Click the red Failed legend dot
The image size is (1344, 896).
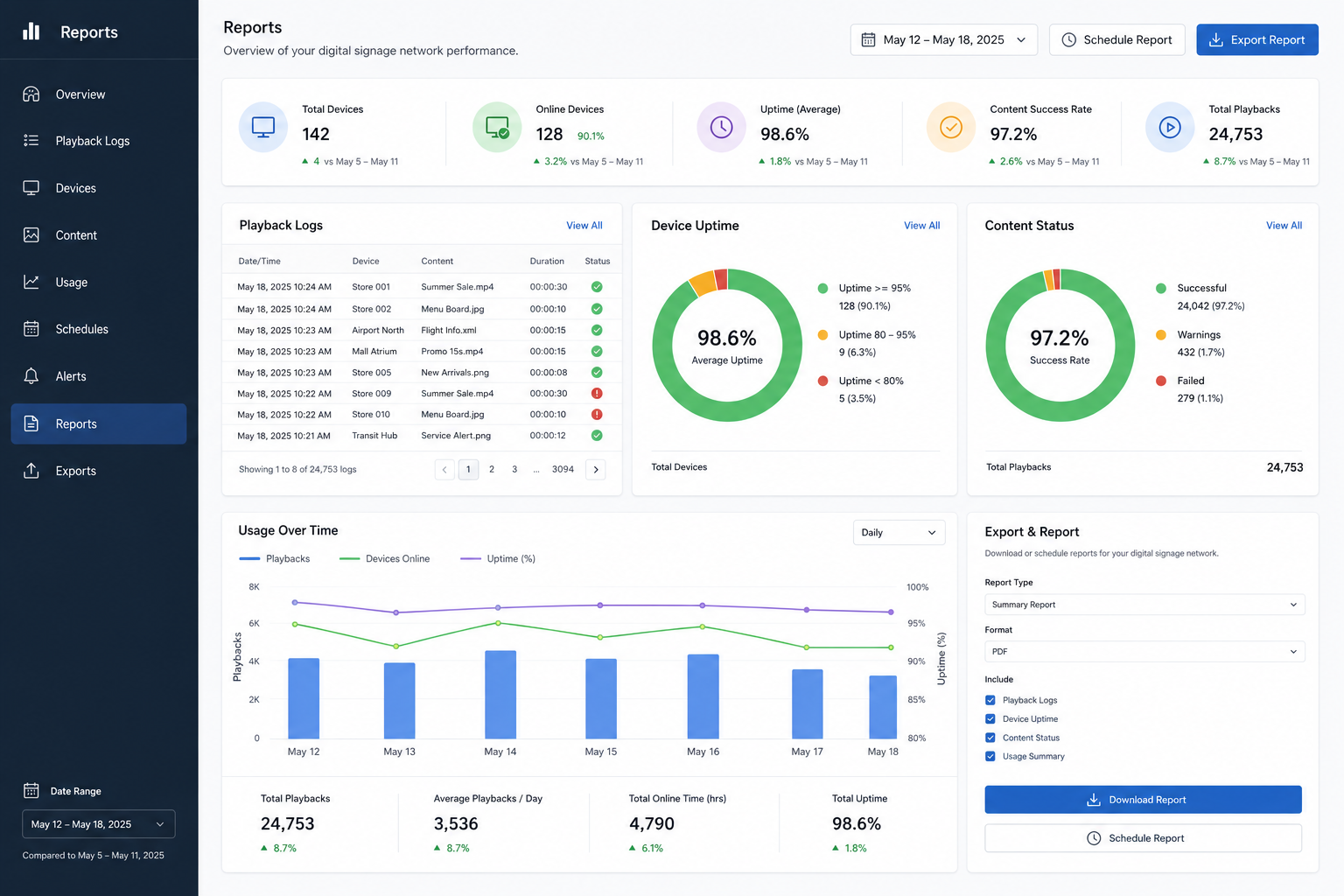tap(1161, 381)
